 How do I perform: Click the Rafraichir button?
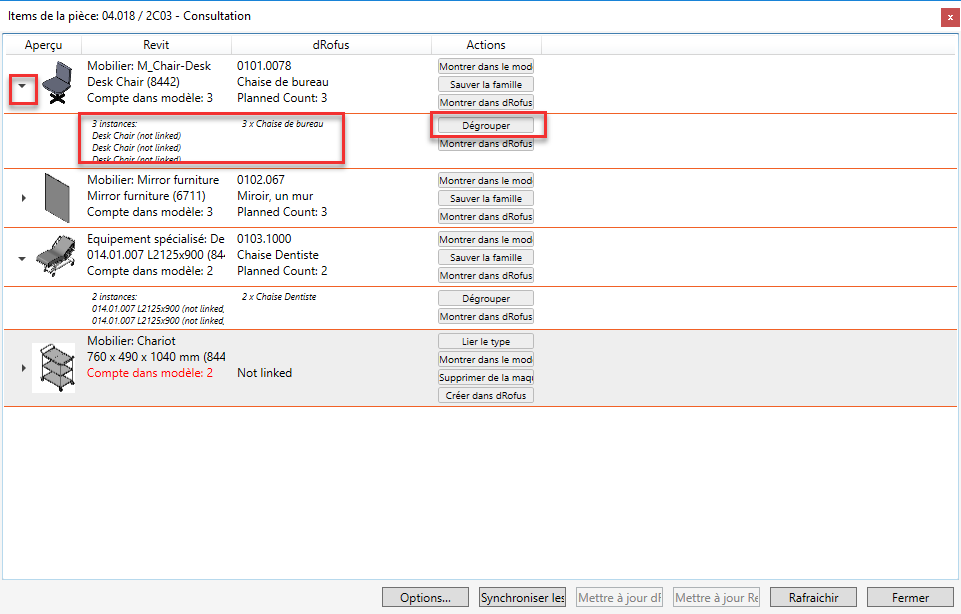point(813,597)
